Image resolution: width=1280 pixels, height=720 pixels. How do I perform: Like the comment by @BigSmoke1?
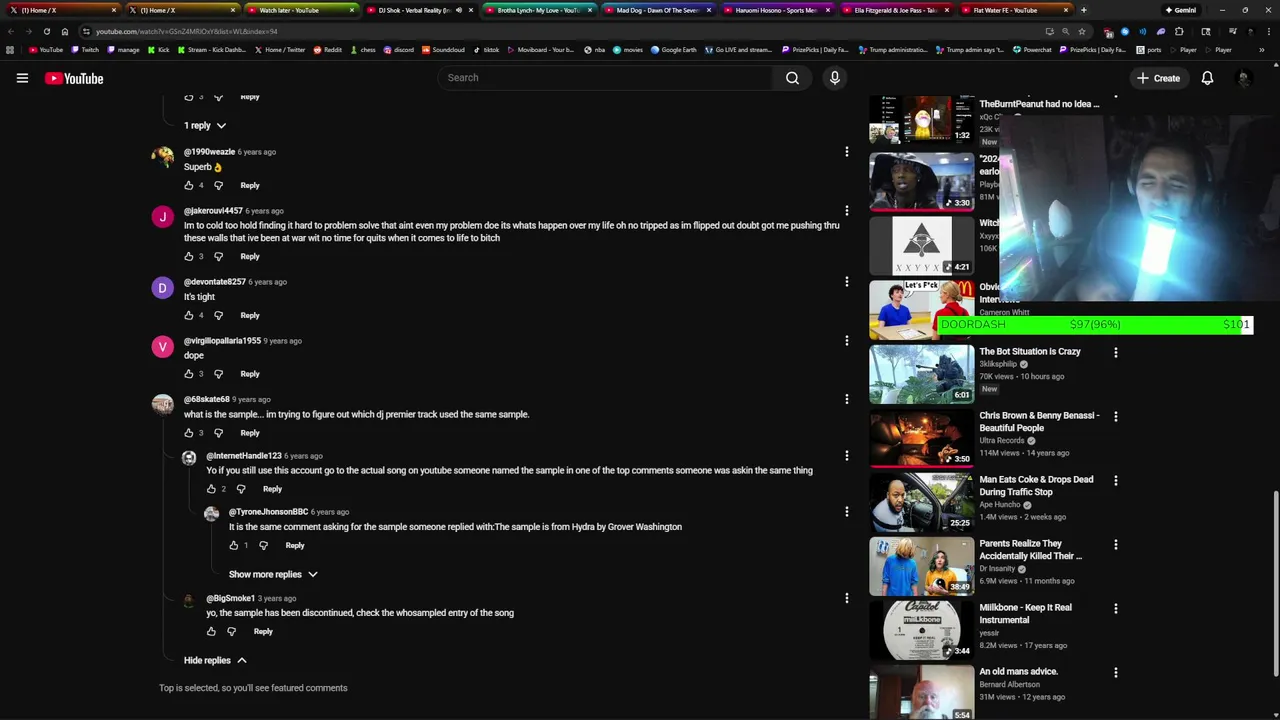pos(211,631)
